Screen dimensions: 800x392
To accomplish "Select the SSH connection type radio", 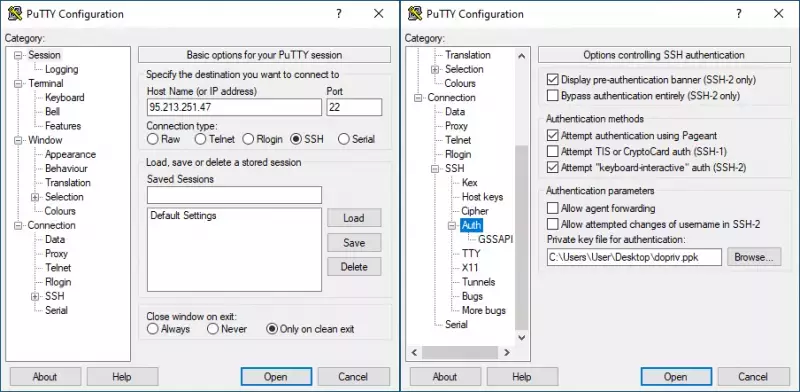I will (x=296, y=139).
